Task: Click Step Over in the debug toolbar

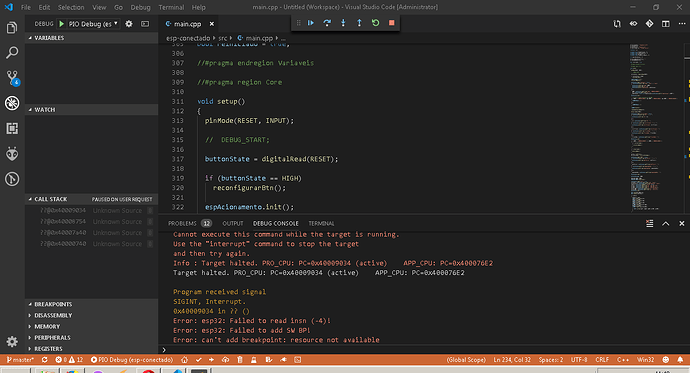Action: tap(327, 23)
